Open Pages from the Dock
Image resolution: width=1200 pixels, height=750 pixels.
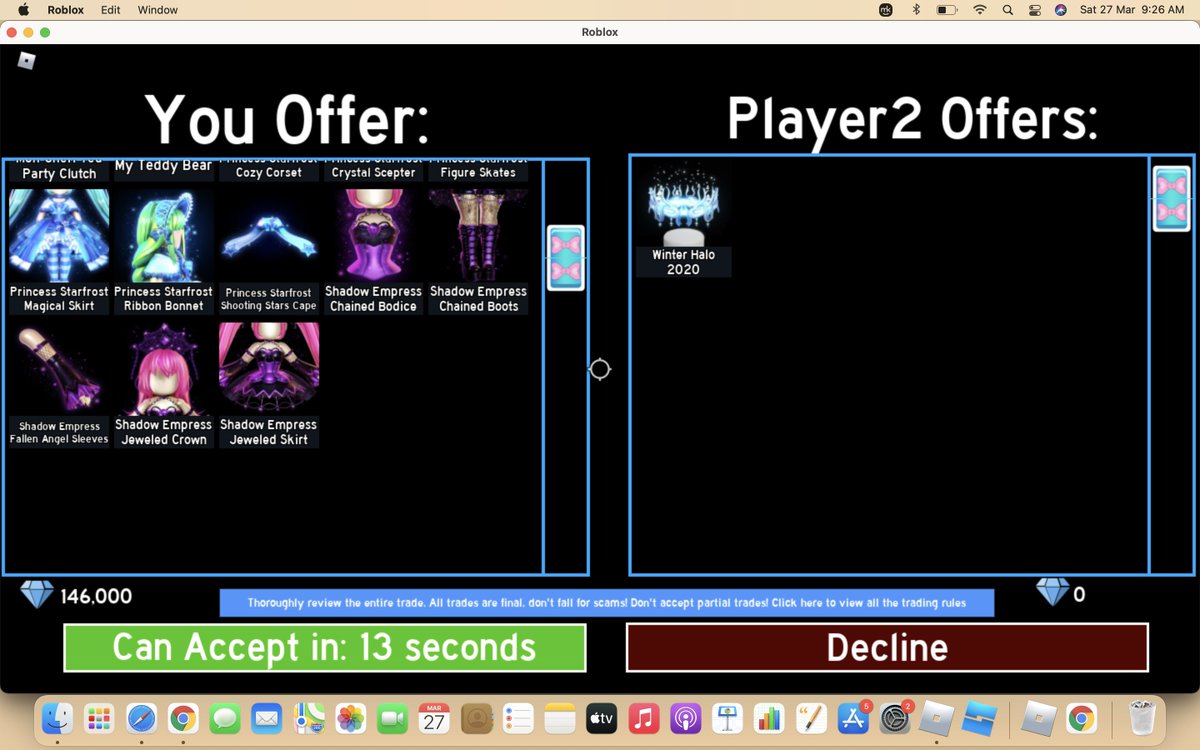pos(811,718)
